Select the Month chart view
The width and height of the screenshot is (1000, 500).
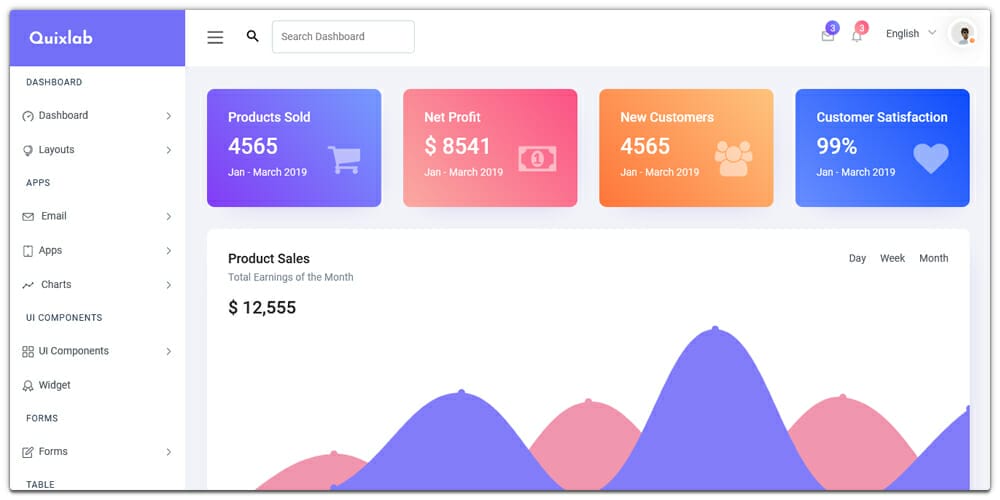(x=933, y=258)
